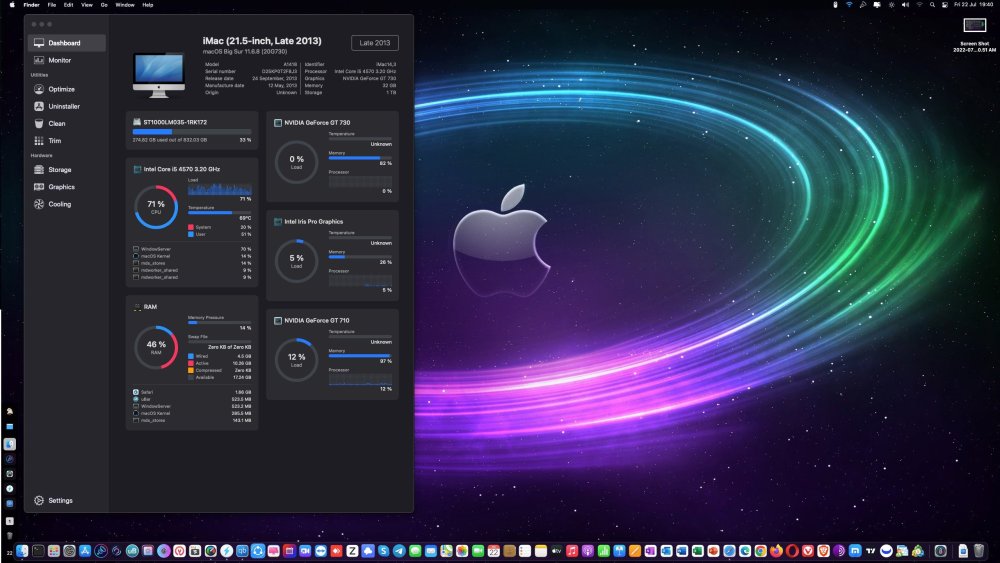Click the blue User legend swatch

point(191,234)
